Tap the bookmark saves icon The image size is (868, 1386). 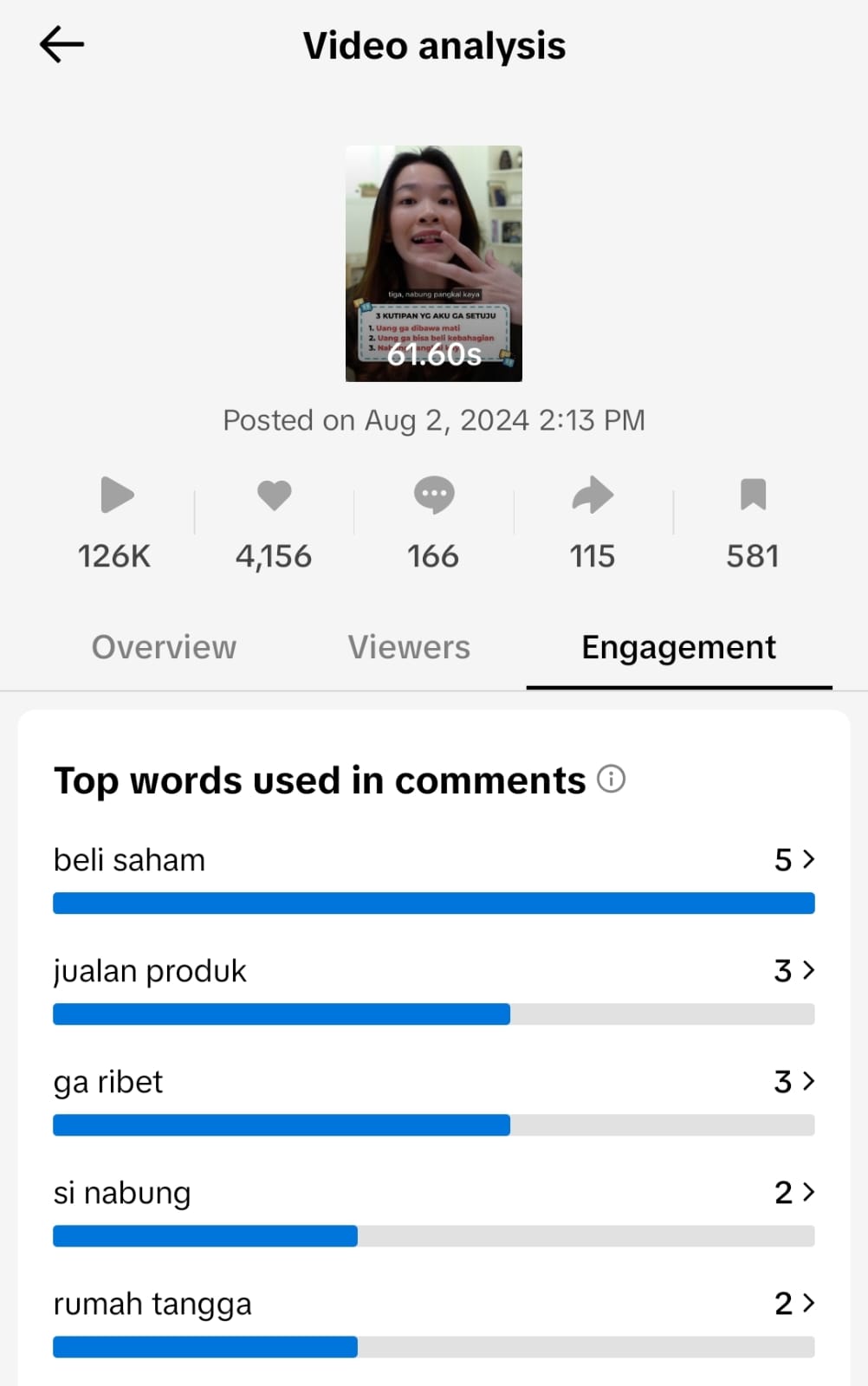coord(753,495)
